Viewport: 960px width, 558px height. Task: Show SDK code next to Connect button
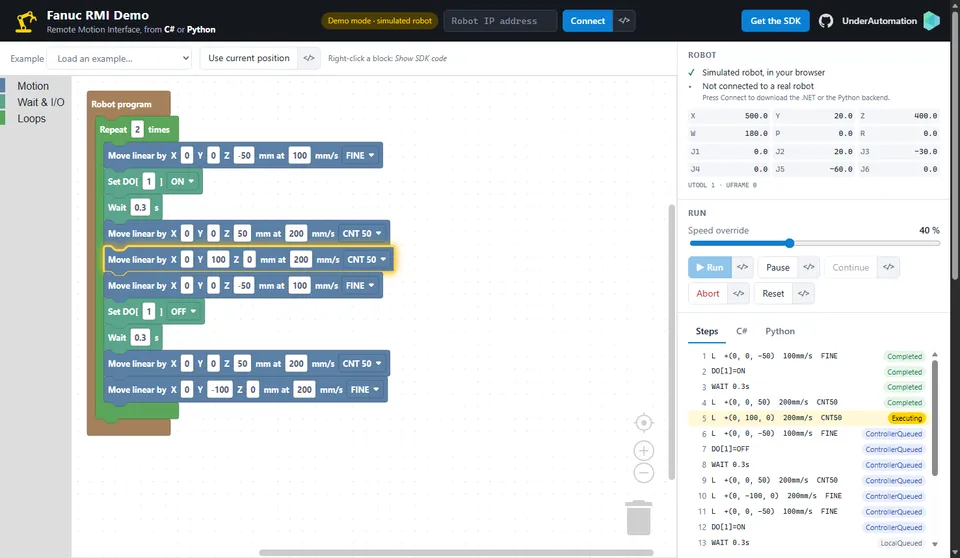pos(624,21)
